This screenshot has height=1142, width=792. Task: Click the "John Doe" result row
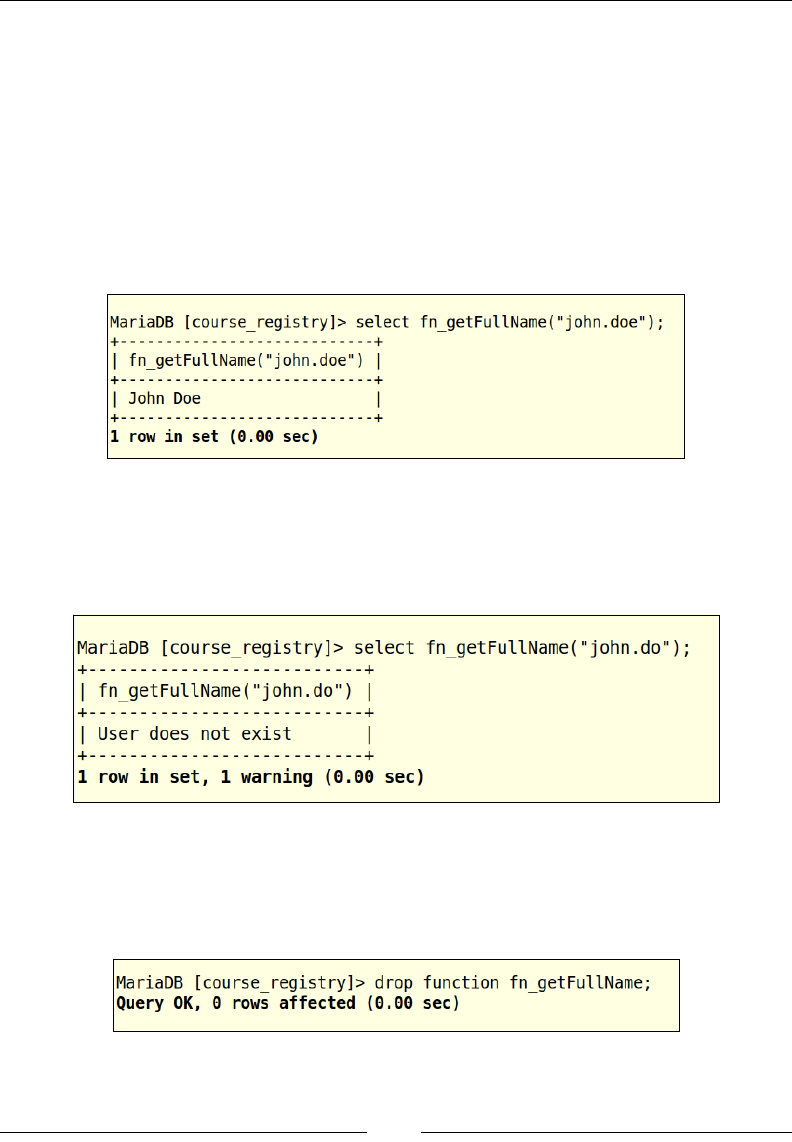165,398
